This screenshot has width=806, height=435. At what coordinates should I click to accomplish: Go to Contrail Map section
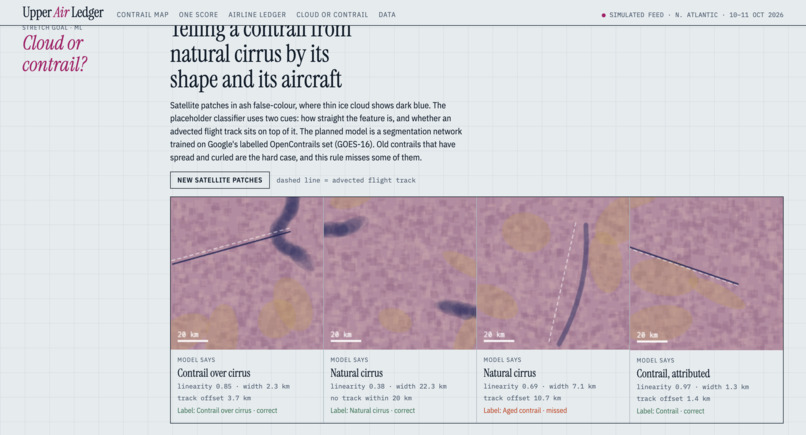[142, 15]
